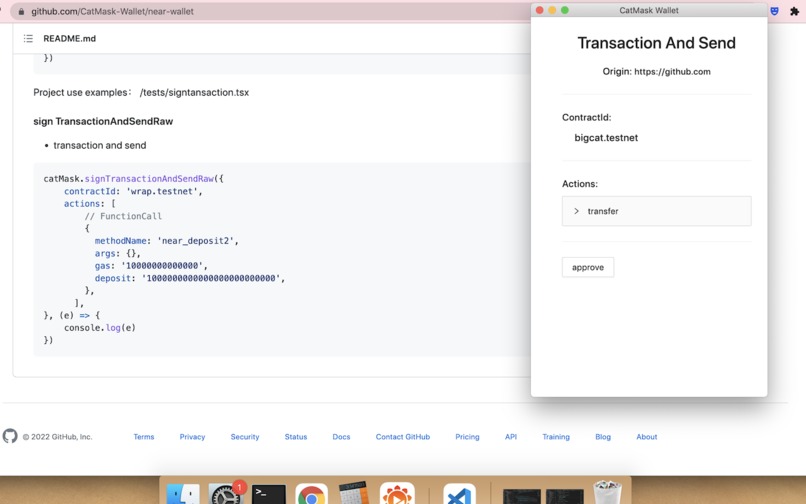Click the first minimized window thumbnail in dock

coord(522,496)
